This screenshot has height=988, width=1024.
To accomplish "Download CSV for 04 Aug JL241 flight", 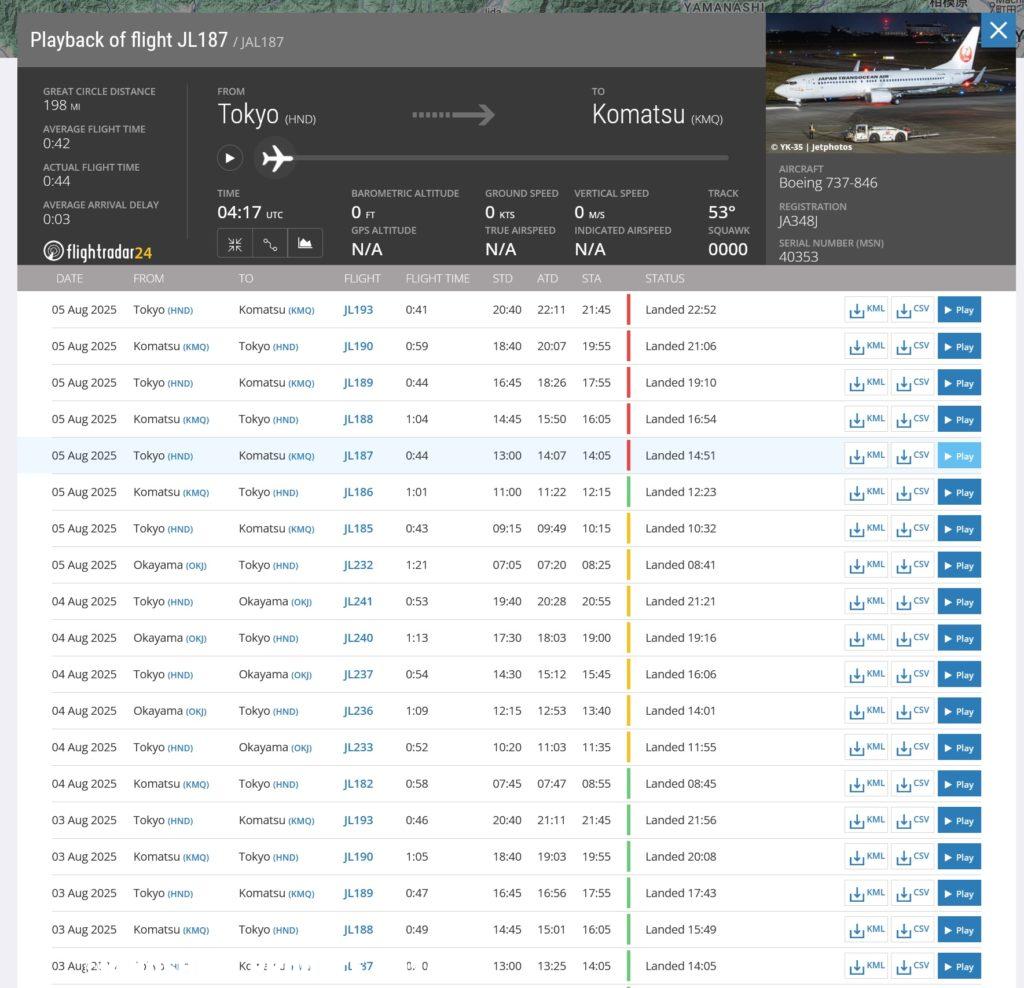I will point(912,601).
